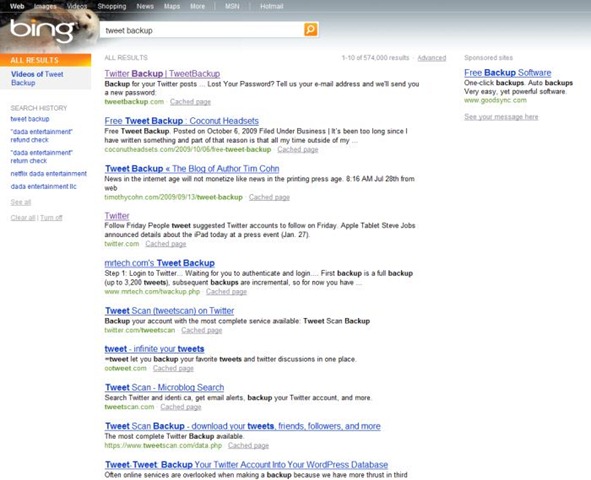Open cached page for timothycohn.com result
591x480 pixels.
[x=269, y=197]
